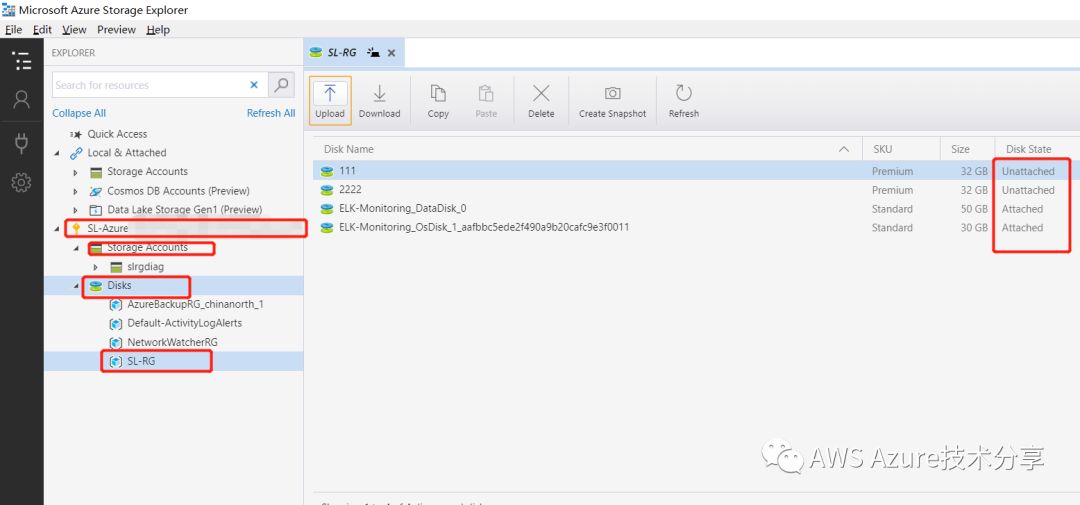The image size is (1080, 505).
Task: Expand Storage Accounts under Local & Attached
Action: pyautogui.click(x=76, y=172)
